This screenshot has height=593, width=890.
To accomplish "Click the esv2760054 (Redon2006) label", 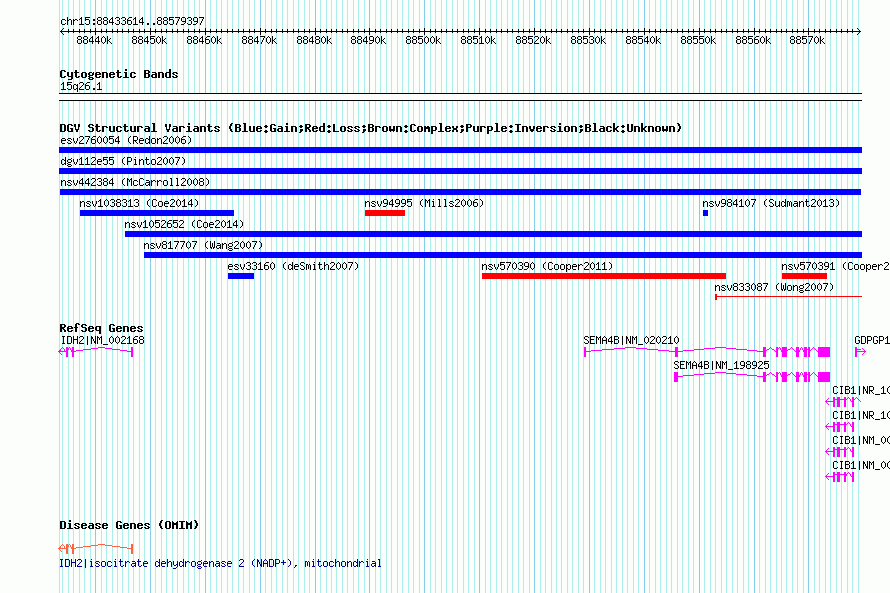I will [x=126, y=140].
